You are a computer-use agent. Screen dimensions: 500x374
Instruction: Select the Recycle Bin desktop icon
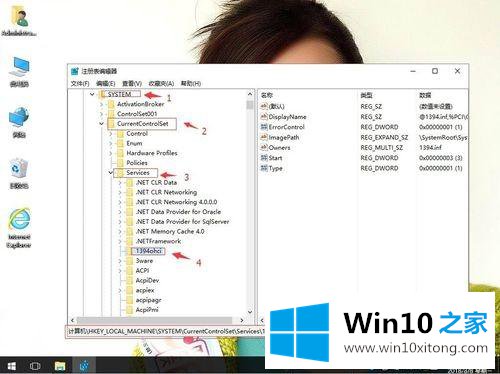click(x=19, y=173)
